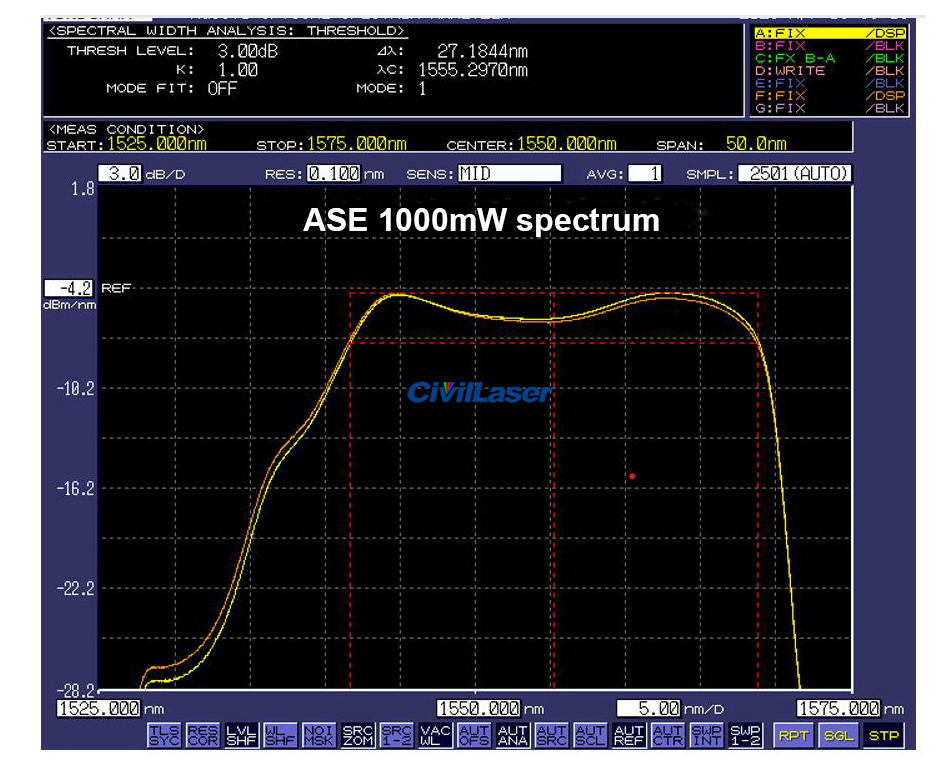The height and width of the screenshot is (782, 946).
Task: Select trace C:FX B-A /BLK row
Action: pyautogui.click(x=830, y=59)
